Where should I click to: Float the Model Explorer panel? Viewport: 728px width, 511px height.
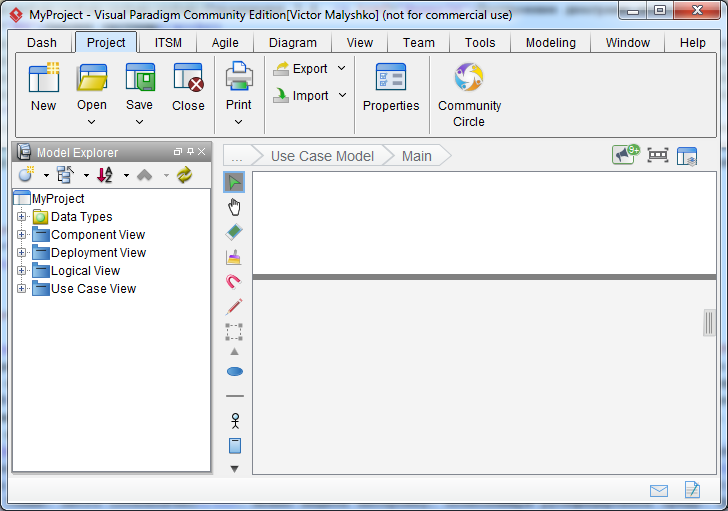tap(178, 152)
